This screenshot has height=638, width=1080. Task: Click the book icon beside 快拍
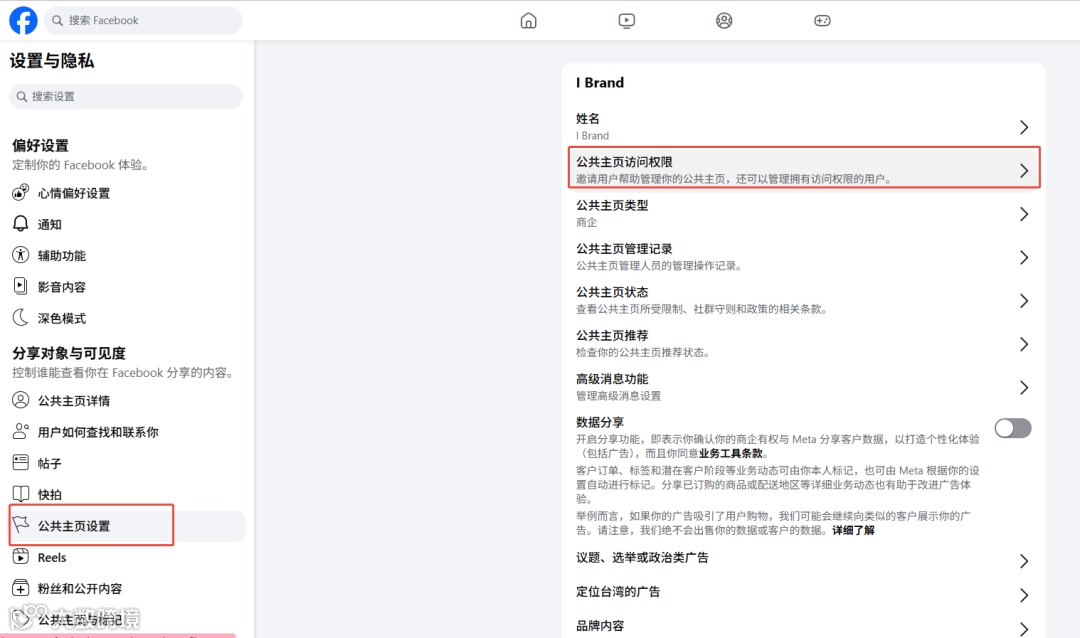(x=21, y=493)
